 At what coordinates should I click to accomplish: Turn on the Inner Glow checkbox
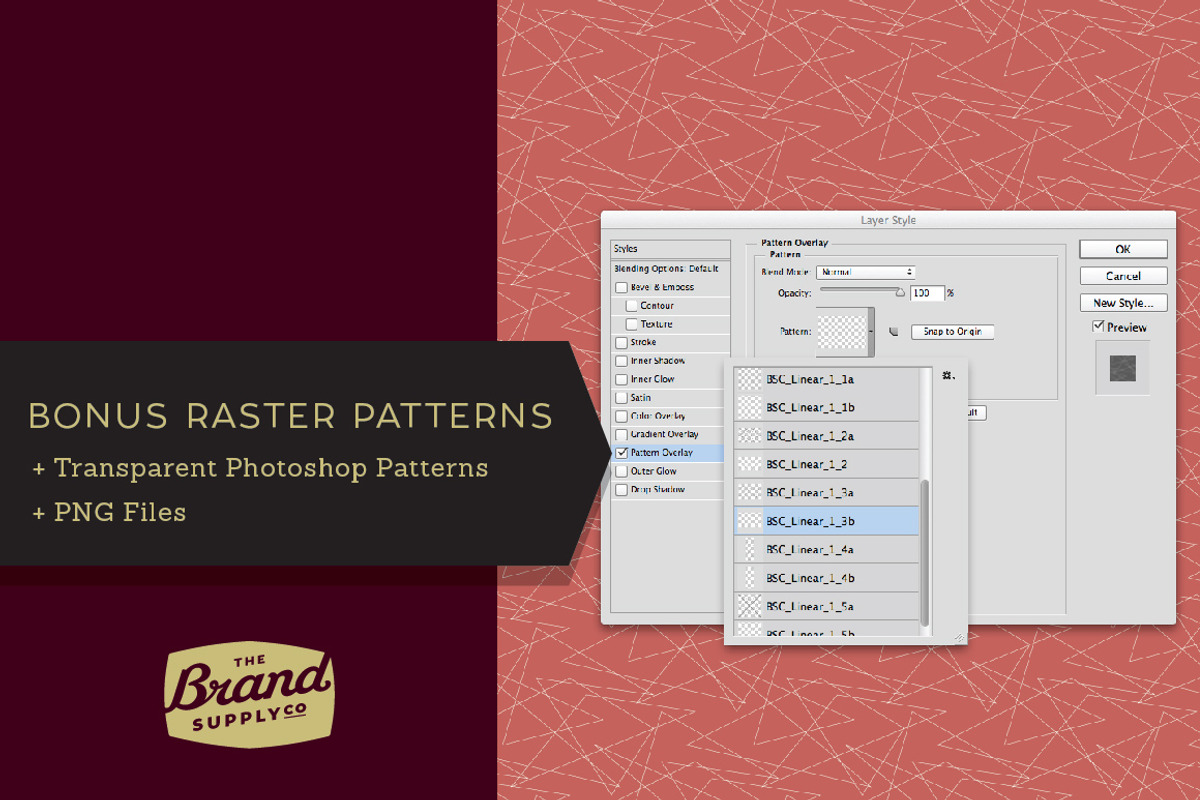(621, 380)
